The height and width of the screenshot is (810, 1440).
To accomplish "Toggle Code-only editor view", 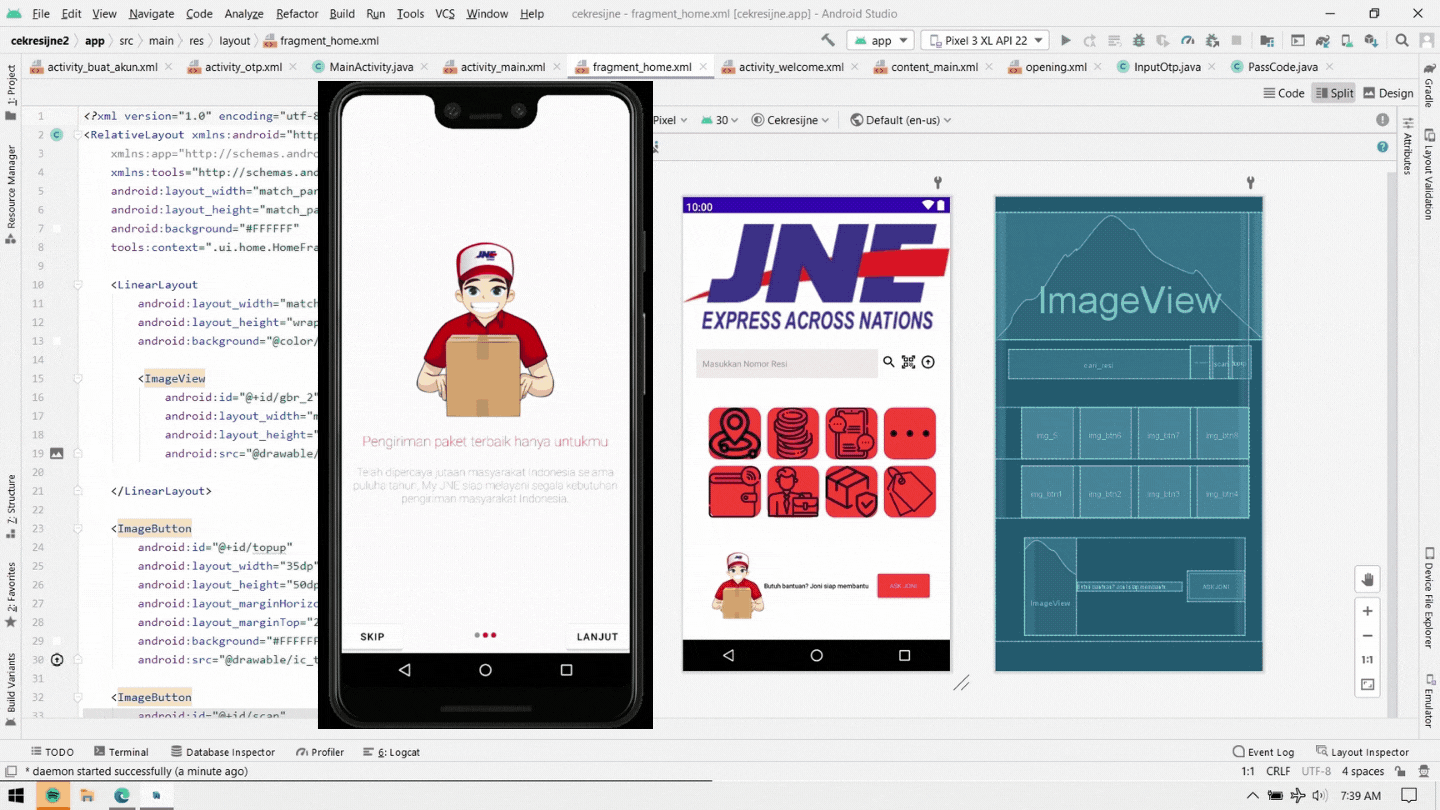I will click(x=1285, y=93).
